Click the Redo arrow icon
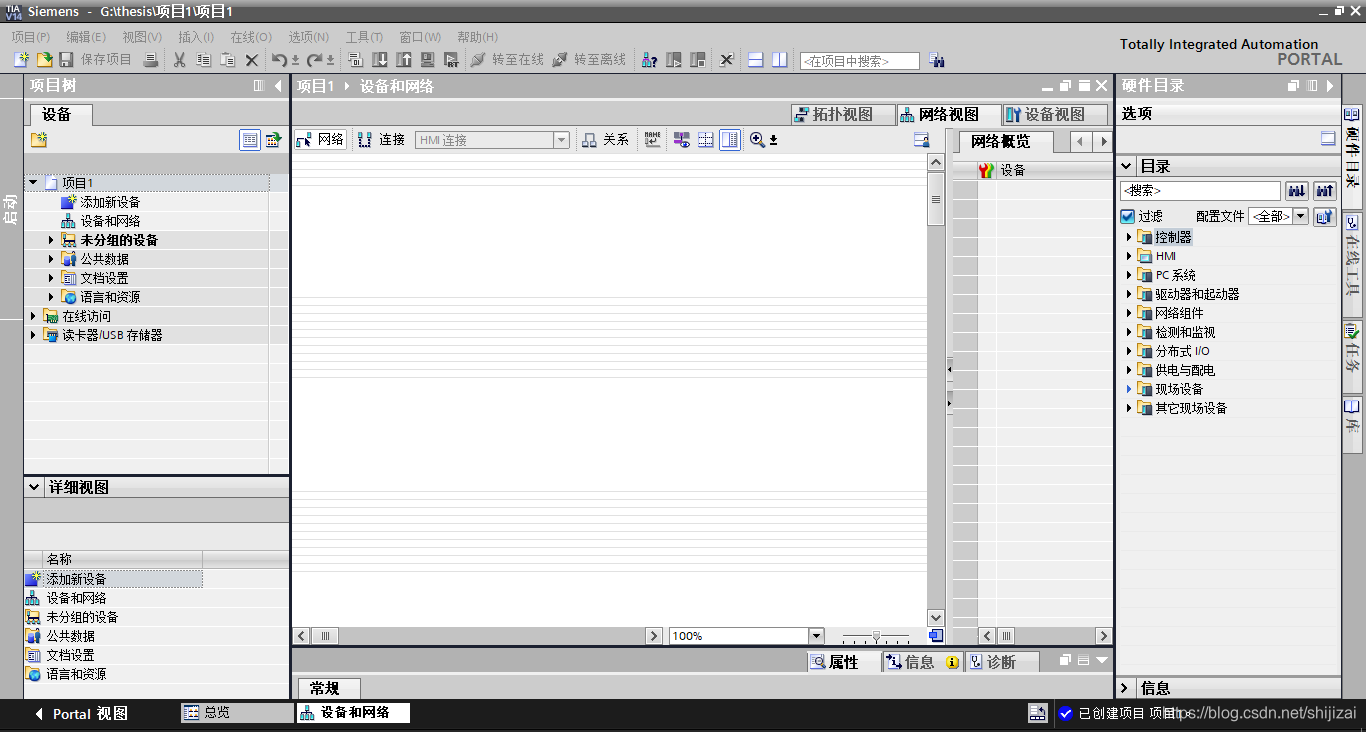1366x732 pixels. click(x=314, y=60)
